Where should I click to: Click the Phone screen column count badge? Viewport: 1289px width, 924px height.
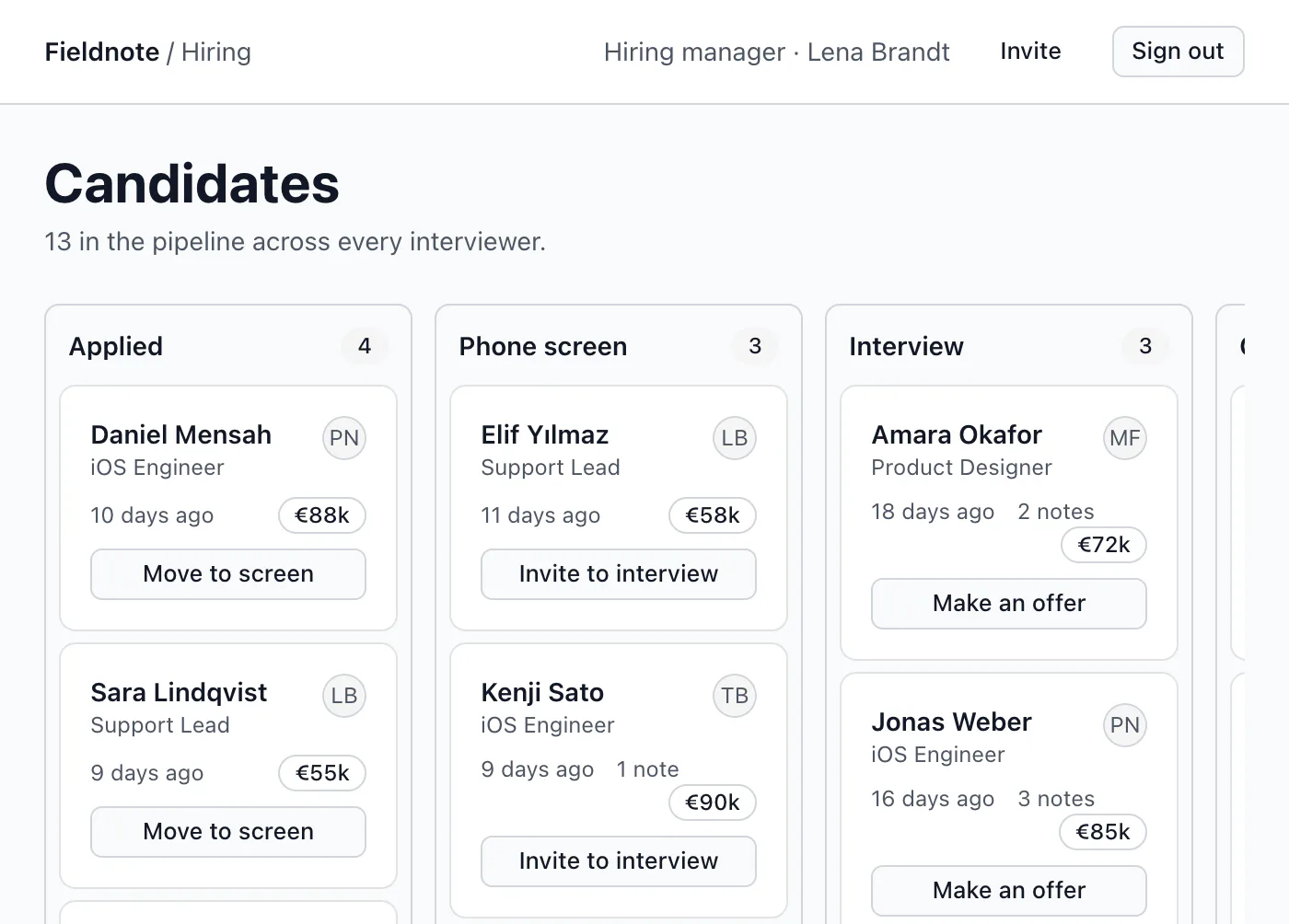[755, 346]
